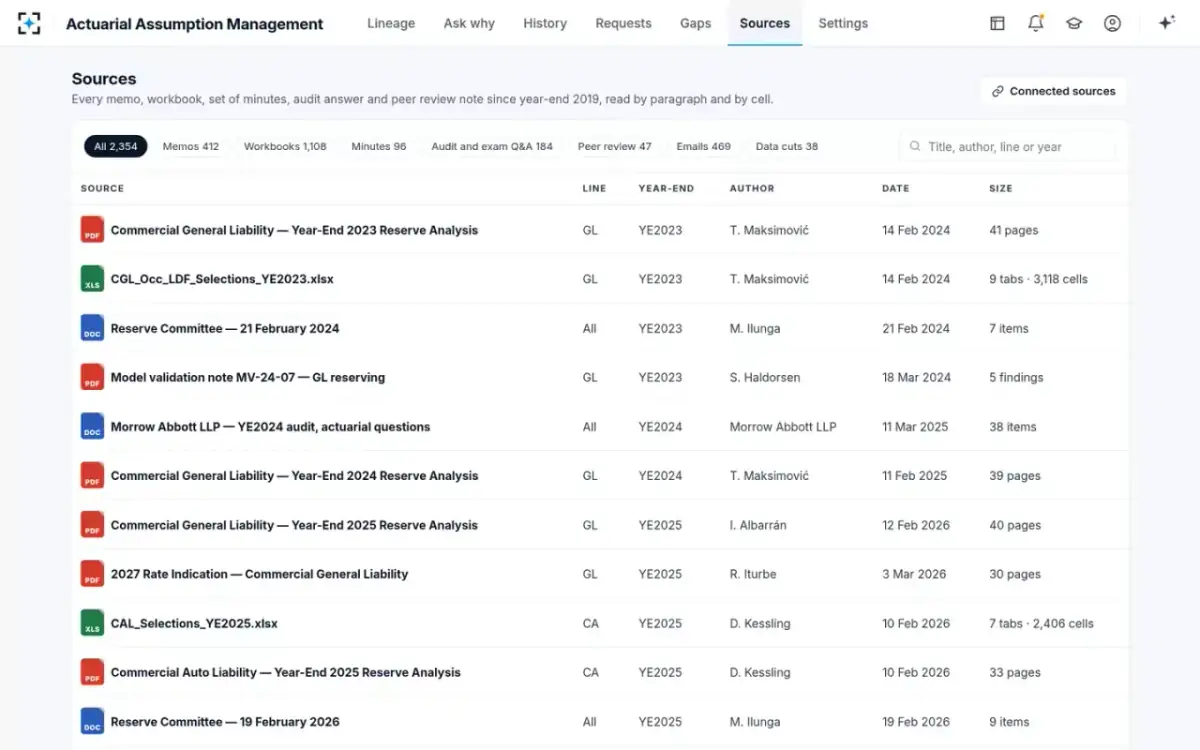Click author S. Haldorsen
This screenshot has width=1200, height=750.
(765, 377)
